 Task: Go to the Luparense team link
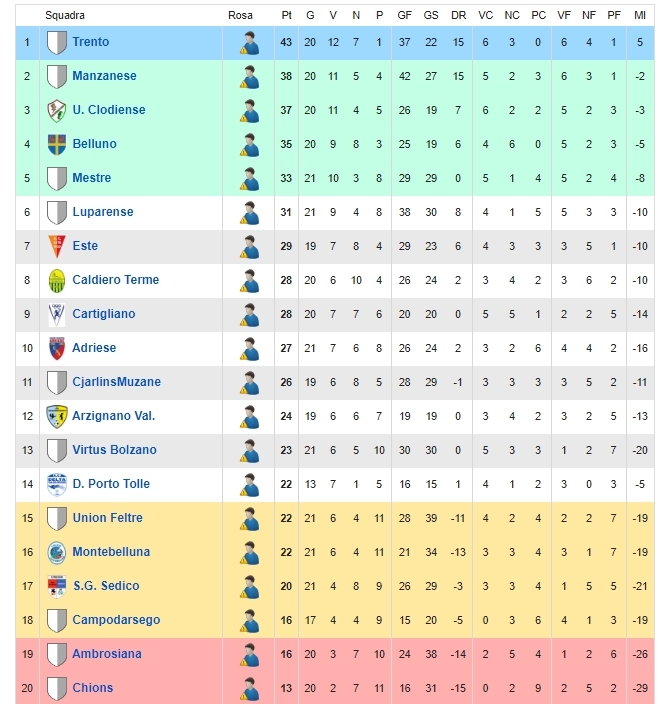(x=103, y=211)
